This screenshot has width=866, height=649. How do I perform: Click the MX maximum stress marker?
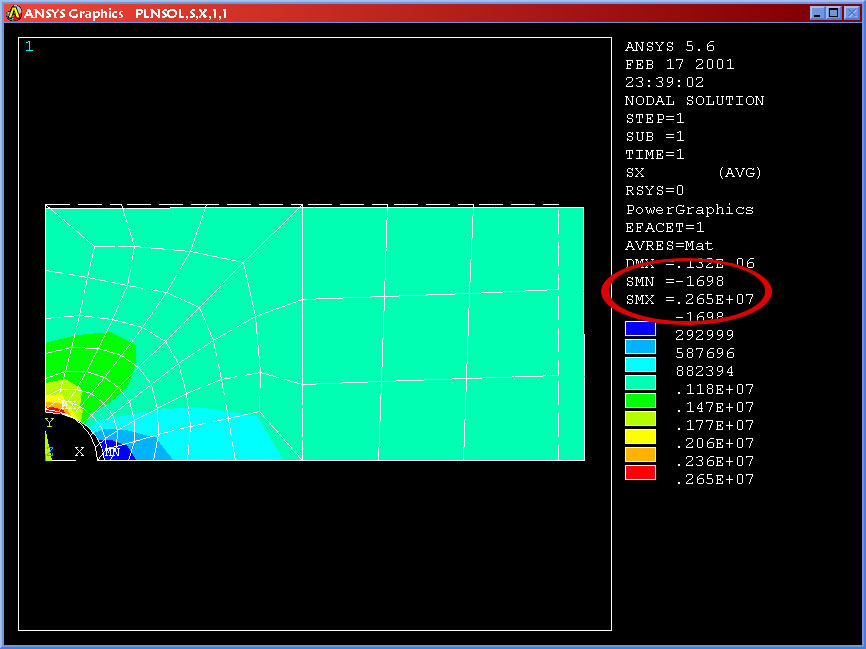coord(68,405)
